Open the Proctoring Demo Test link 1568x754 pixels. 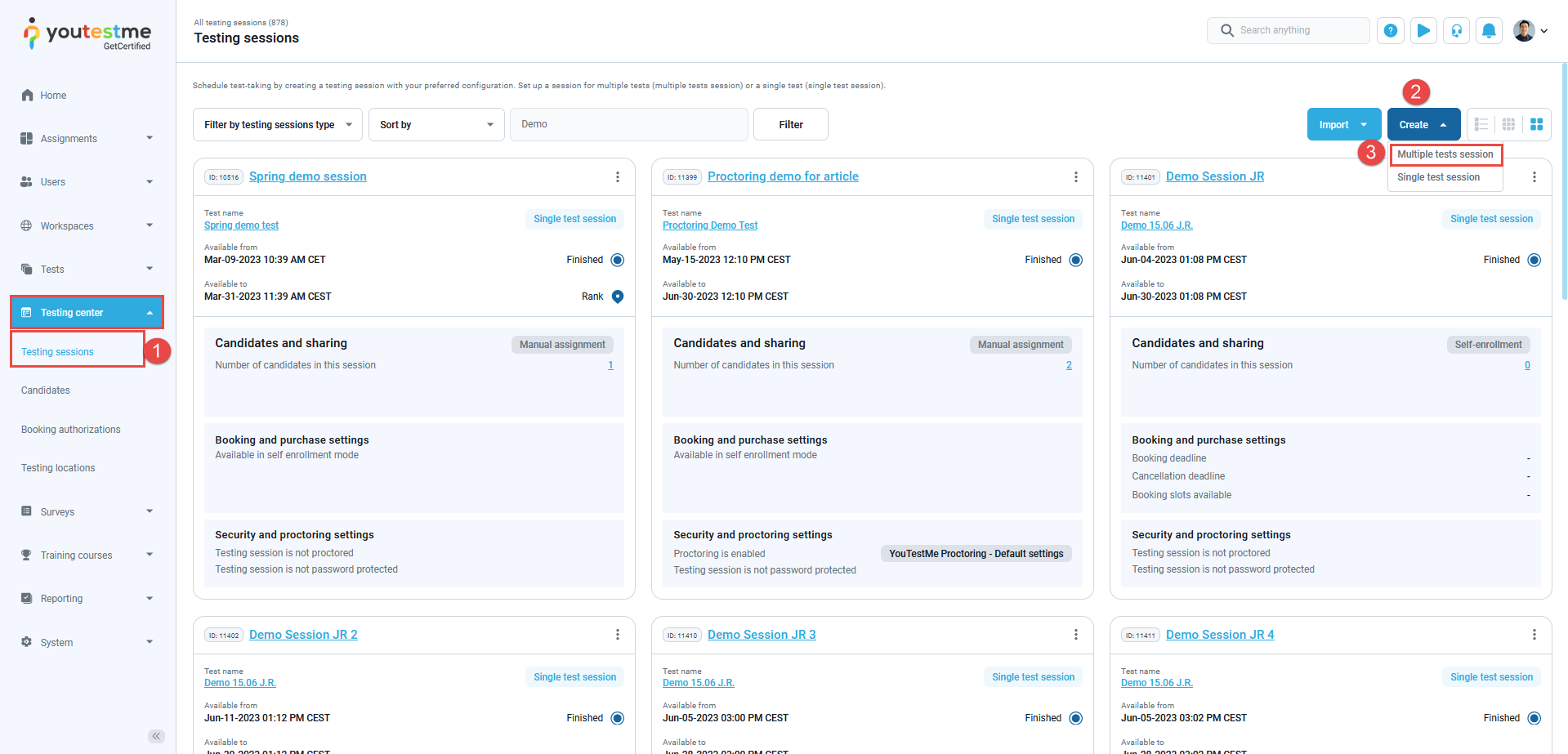709,225
